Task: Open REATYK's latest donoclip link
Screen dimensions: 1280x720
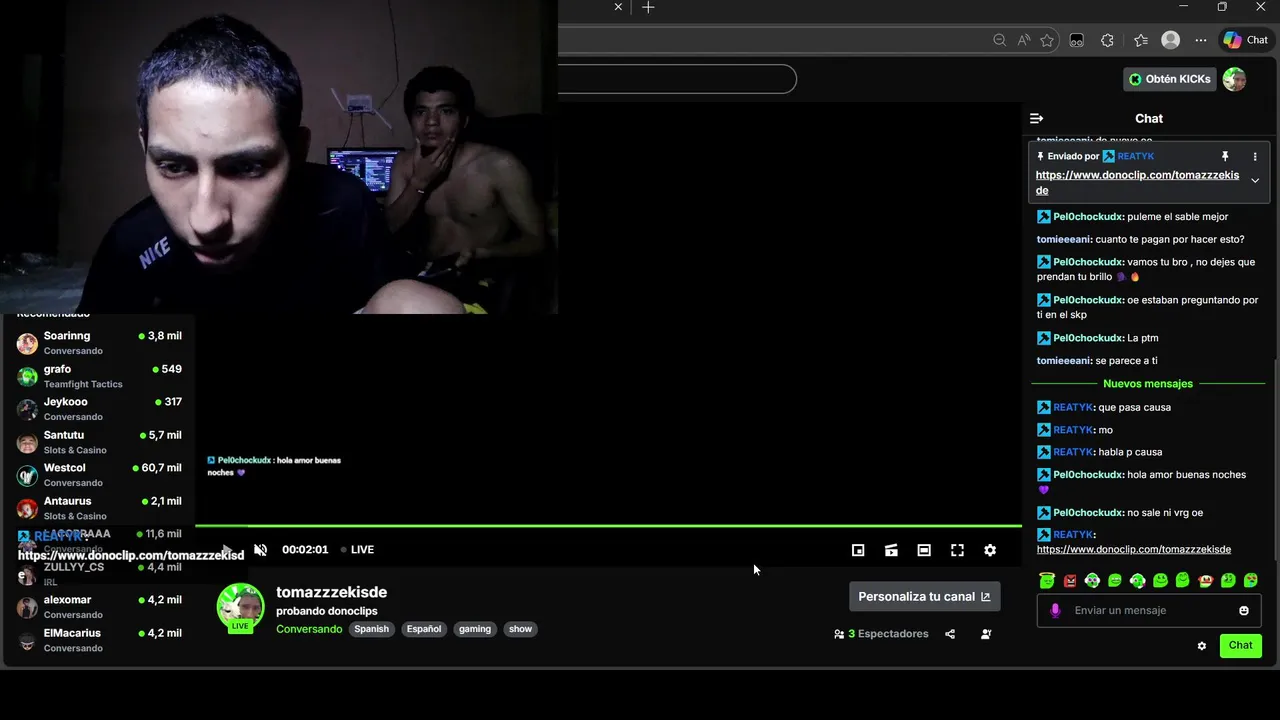Action: click(1134, 549)
